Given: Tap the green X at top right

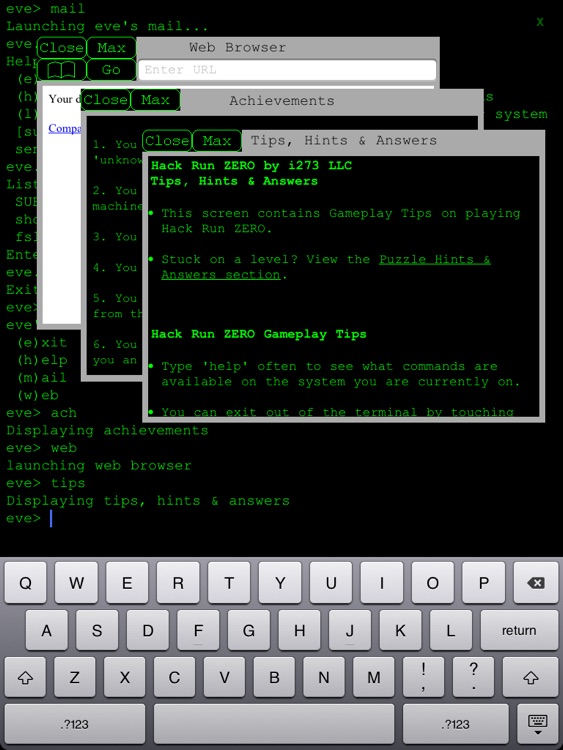Looking at the screenshot, I should [540, 22].
